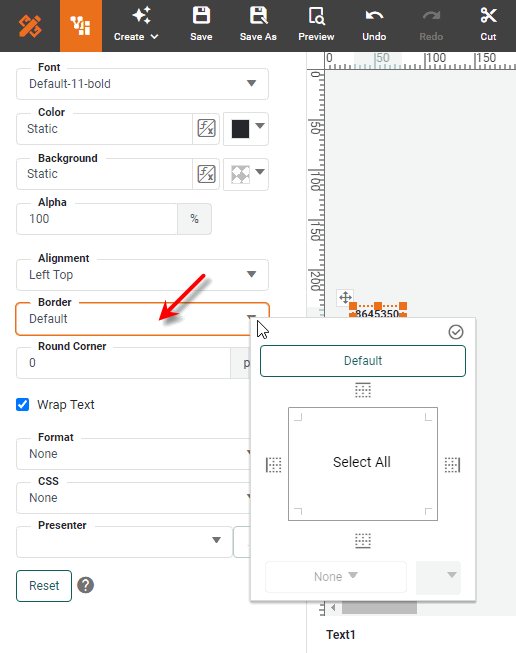The image size is (516, 653).
Task: Click the Save As toolbar button
Action: tap(258, 26)
